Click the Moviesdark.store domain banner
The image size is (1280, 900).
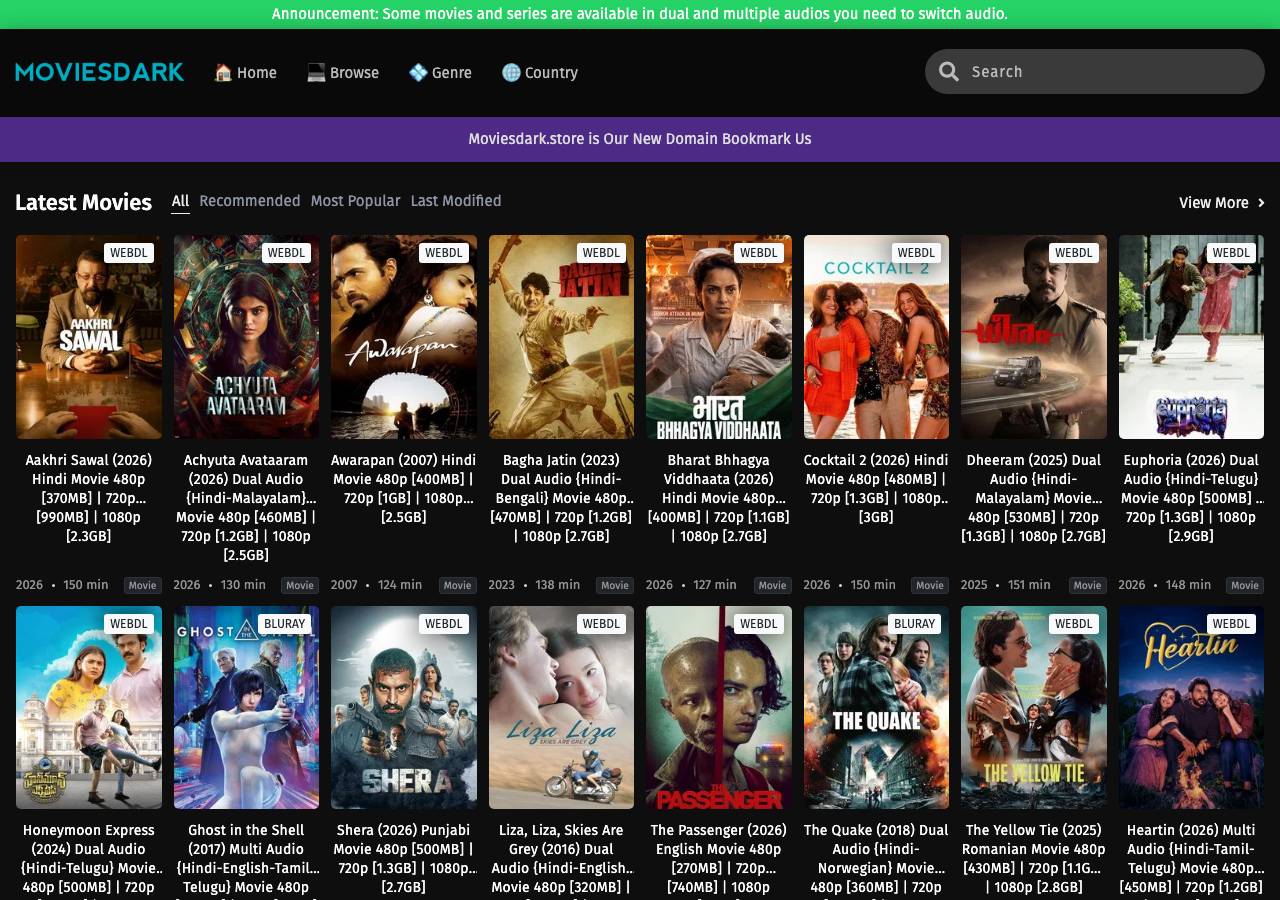[640, 139]
